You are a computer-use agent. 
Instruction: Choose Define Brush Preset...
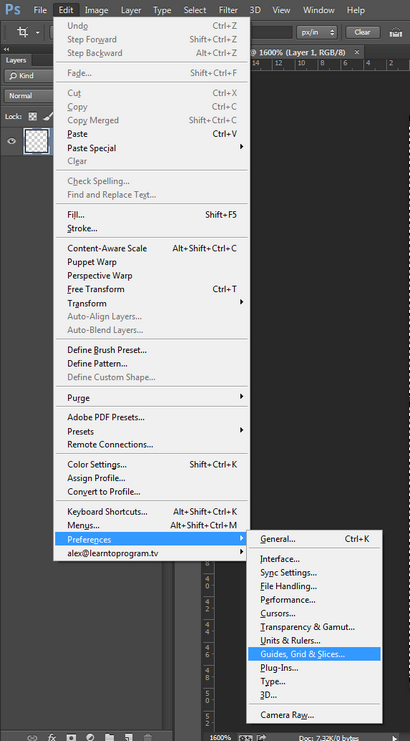152,350
